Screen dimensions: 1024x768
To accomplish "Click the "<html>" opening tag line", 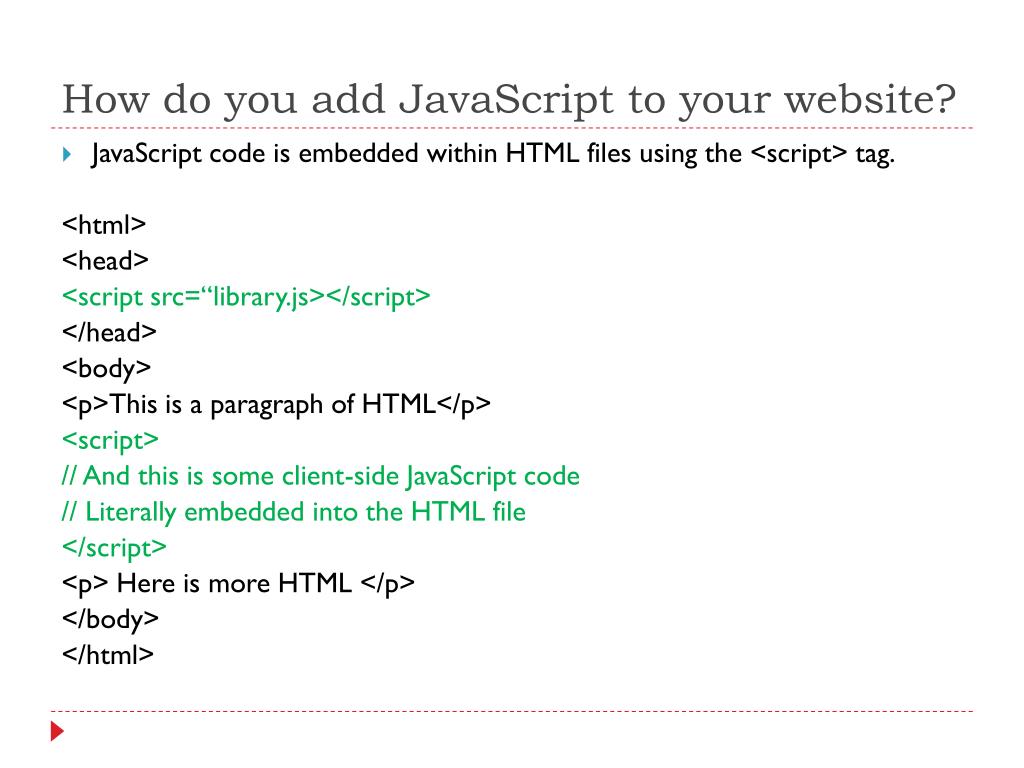I will [x=104, y=225].
